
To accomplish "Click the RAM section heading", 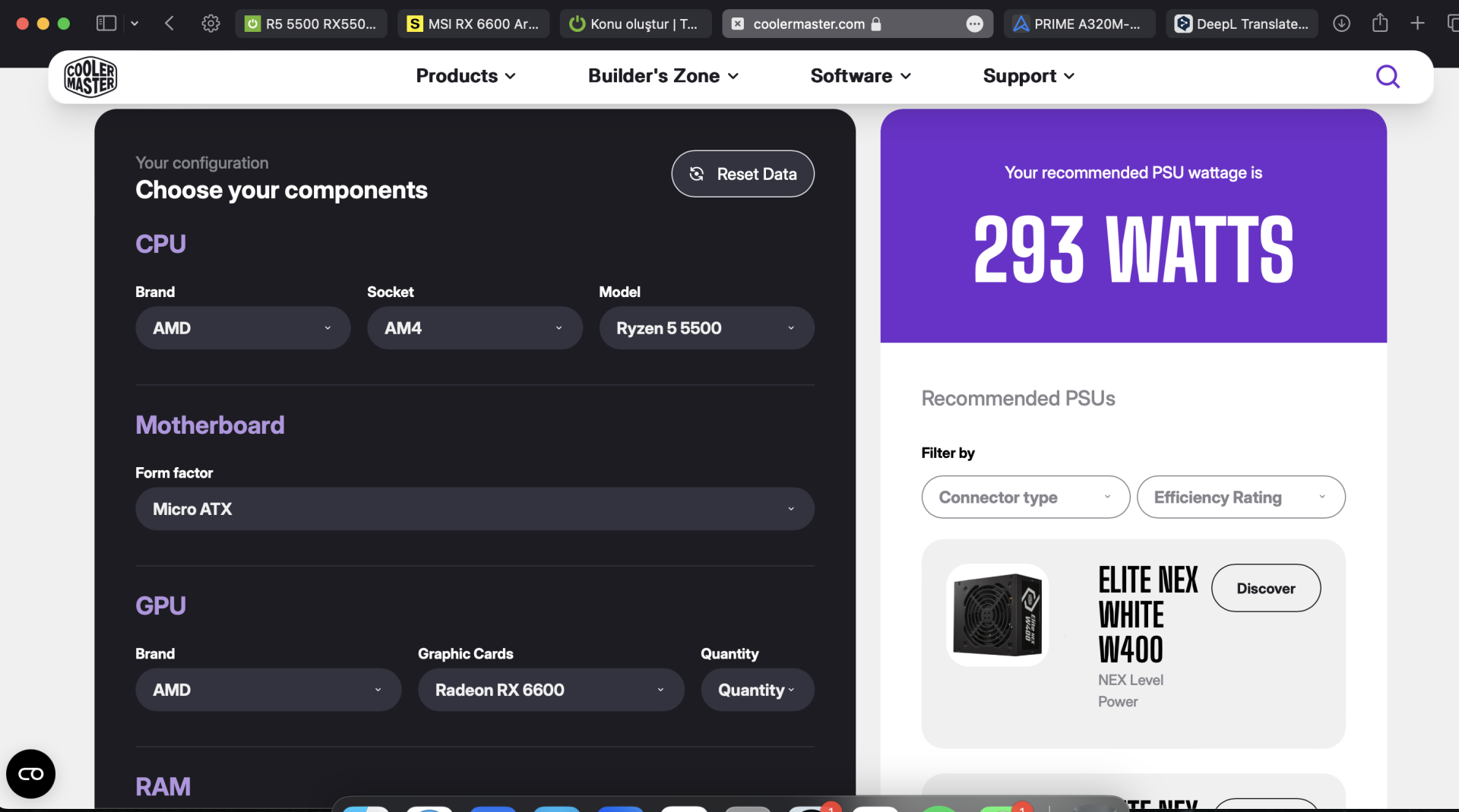I will [x=163, y=787].
